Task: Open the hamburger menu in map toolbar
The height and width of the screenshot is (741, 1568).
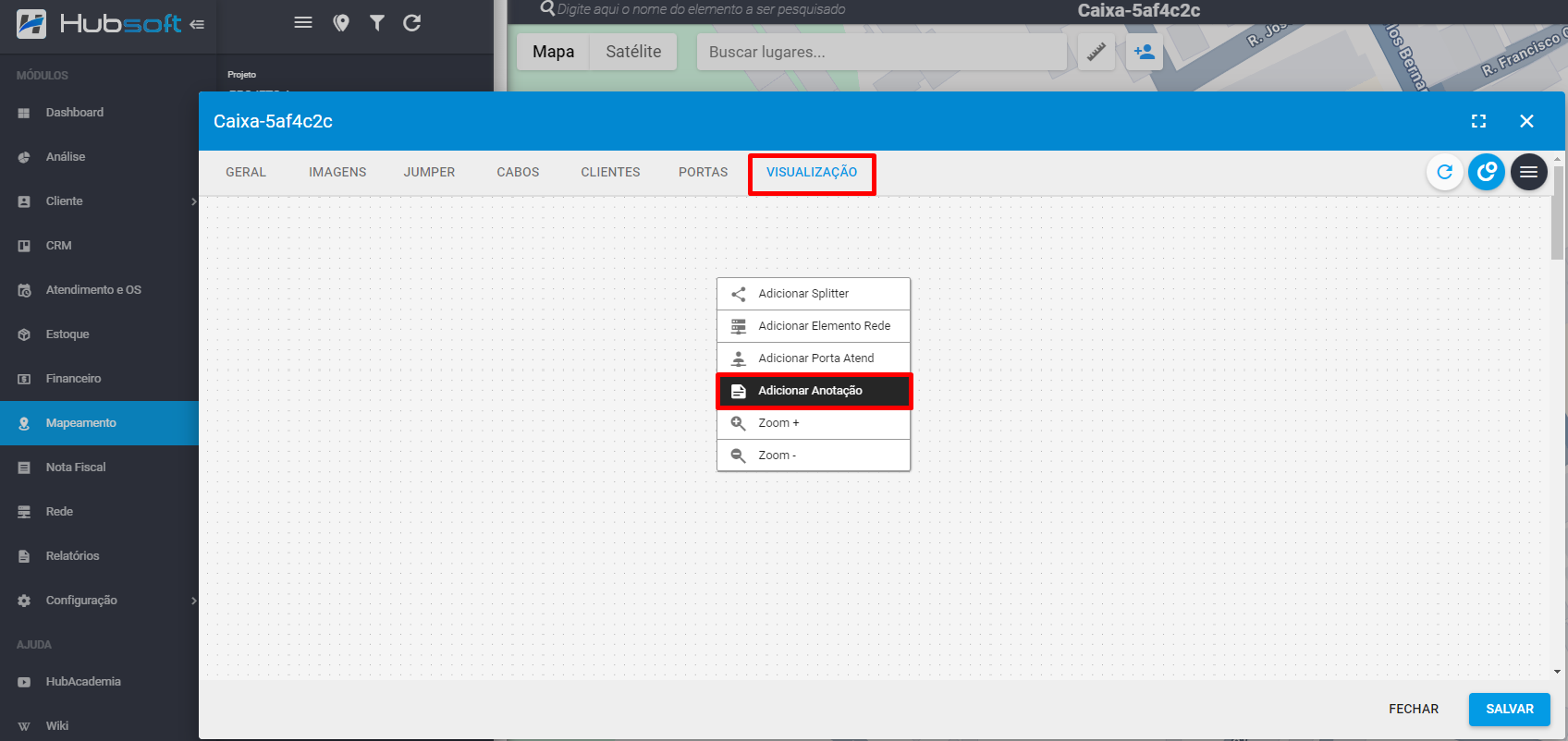Action: 303,23
